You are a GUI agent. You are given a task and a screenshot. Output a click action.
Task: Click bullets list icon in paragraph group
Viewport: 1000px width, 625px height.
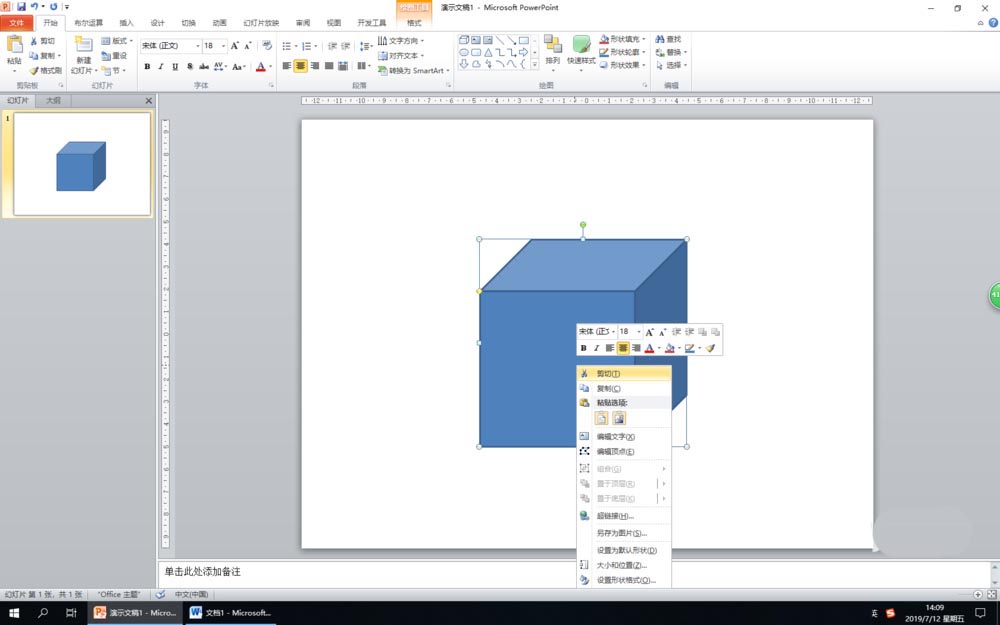coord(288,46)
